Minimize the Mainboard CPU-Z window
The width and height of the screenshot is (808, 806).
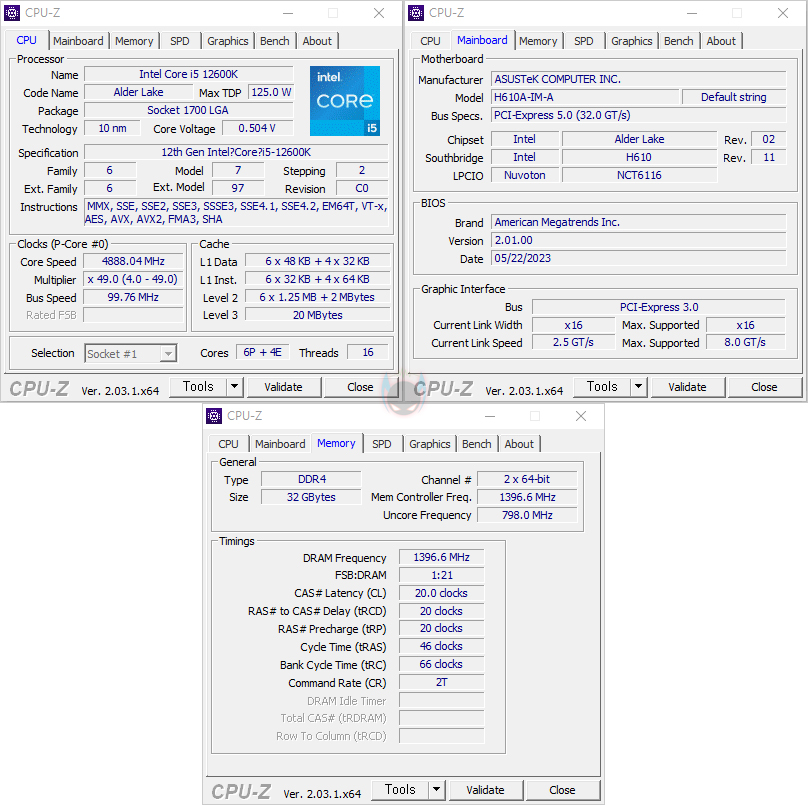click(692, 13)
